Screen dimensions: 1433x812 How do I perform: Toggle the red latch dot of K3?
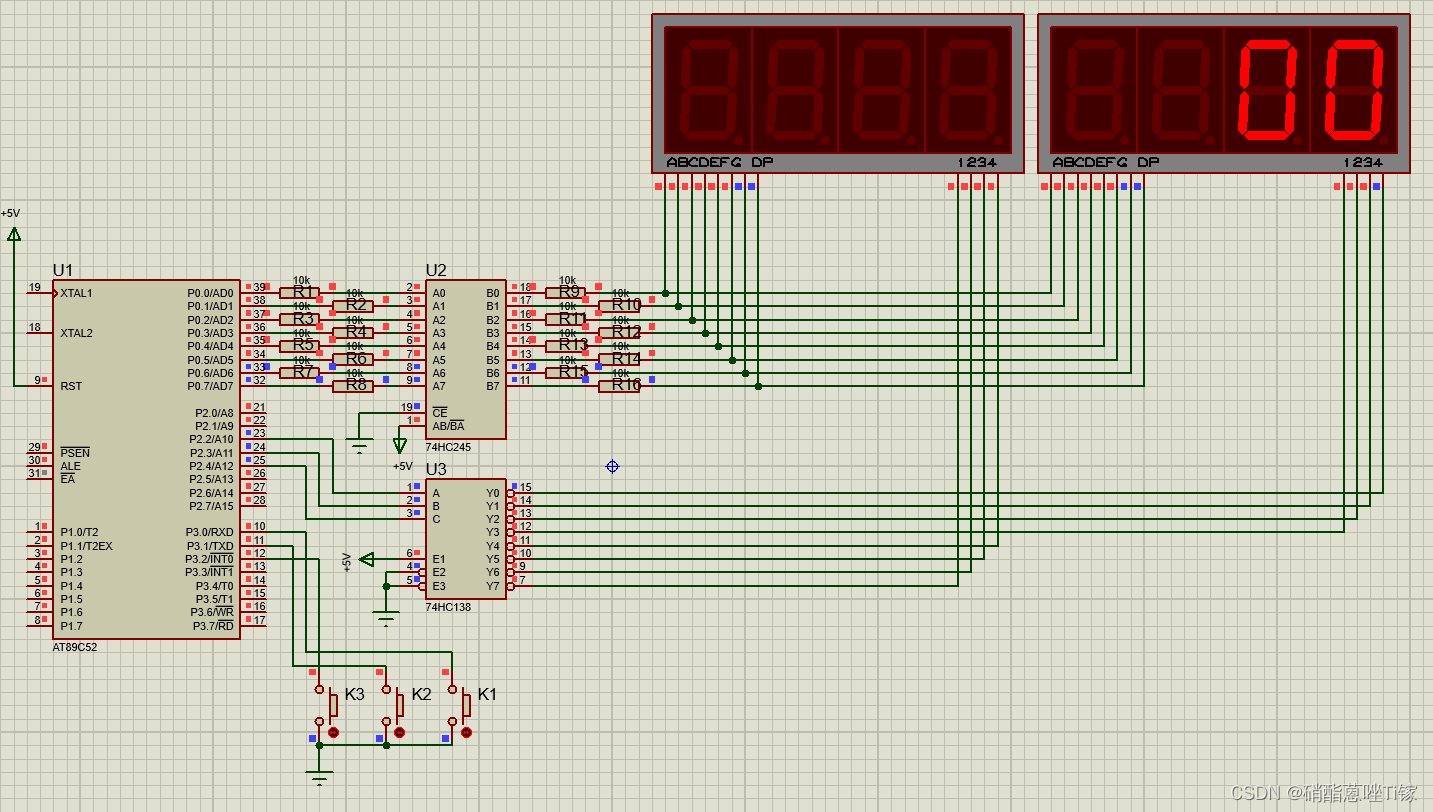[x=333, y=733]
